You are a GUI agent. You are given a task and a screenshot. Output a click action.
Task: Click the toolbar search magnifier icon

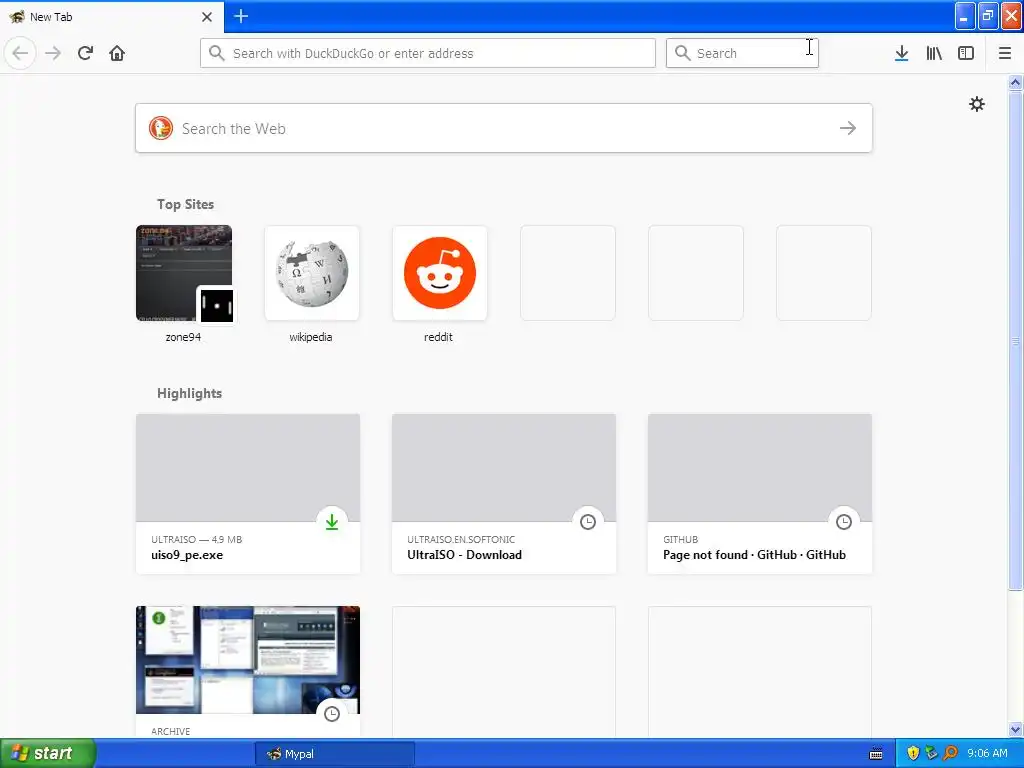click(x=682, y=53)
